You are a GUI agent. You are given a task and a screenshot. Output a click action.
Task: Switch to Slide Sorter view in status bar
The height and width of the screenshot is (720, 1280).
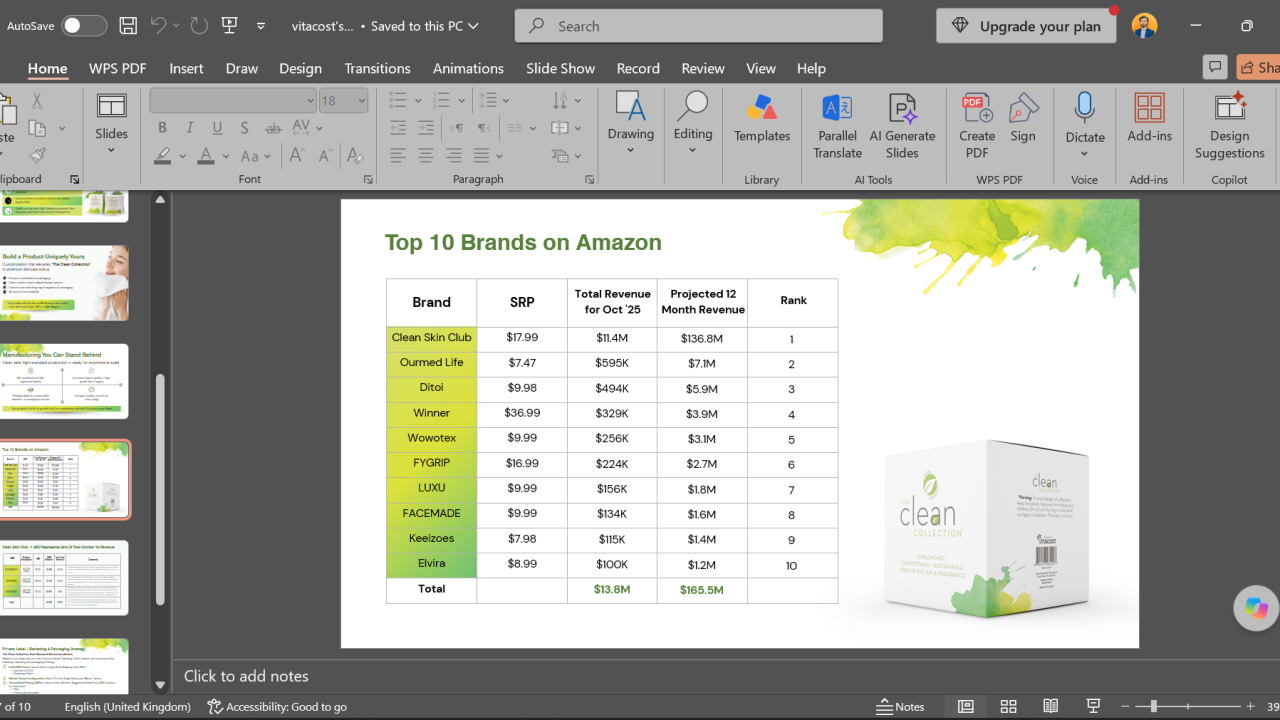[x=1008, y=706]
